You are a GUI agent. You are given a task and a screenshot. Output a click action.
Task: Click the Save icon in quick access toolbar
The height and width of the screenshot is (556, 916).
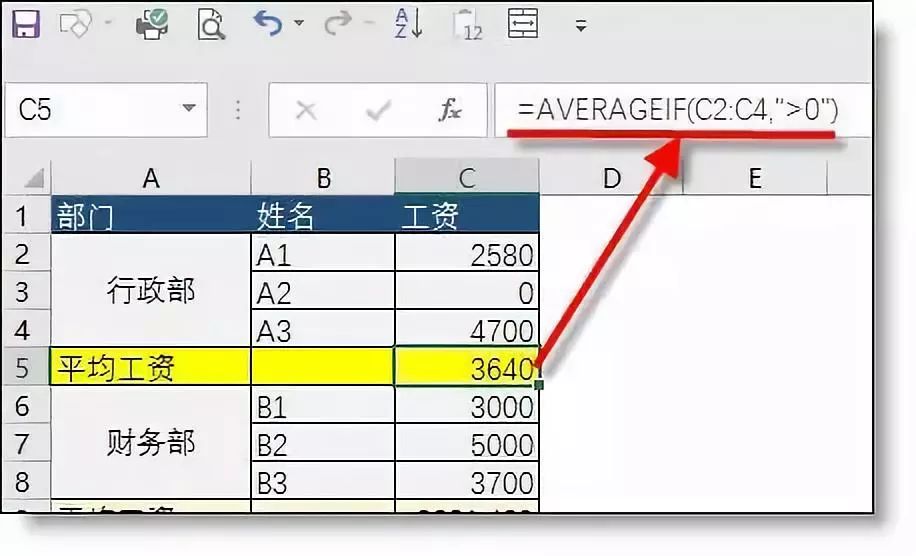coord(26,25)
